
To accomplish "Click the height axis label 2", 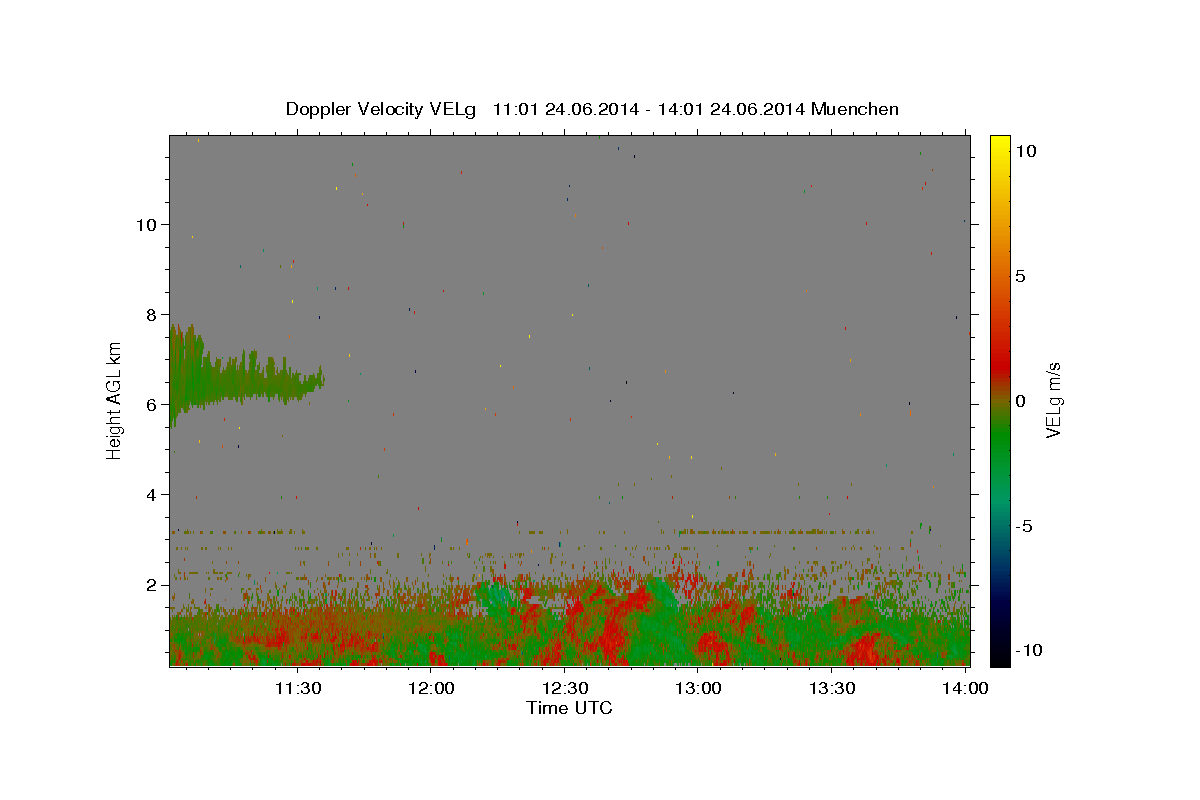I will tap(151, 584).
